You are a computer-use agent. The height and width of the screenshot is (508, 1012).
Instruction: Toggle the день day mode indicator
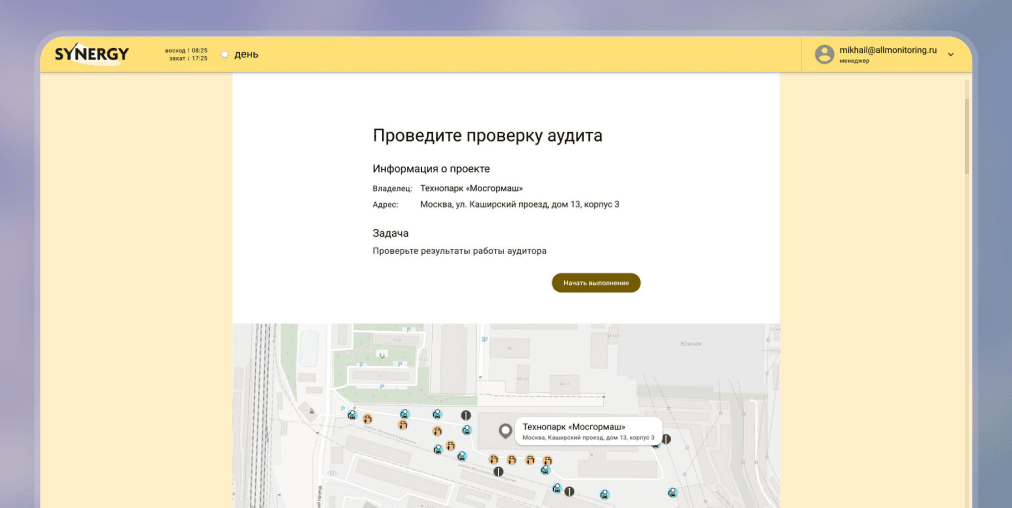239,54
